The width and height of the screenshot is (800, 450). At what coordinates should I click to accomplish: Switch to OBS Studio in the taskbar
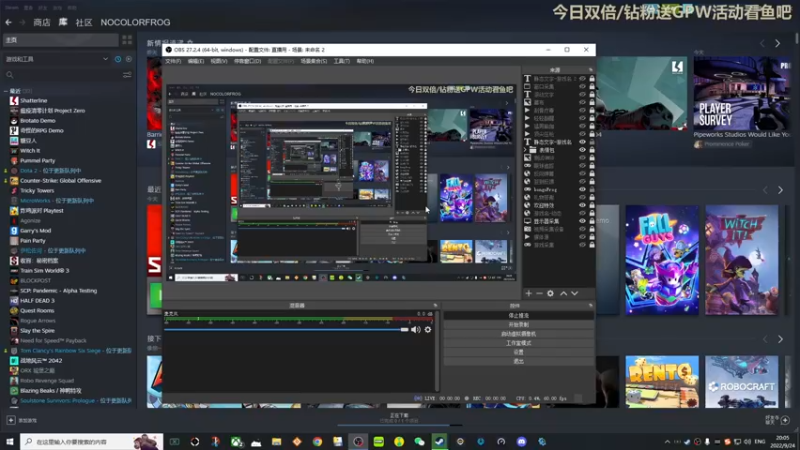tap(358, 442)
